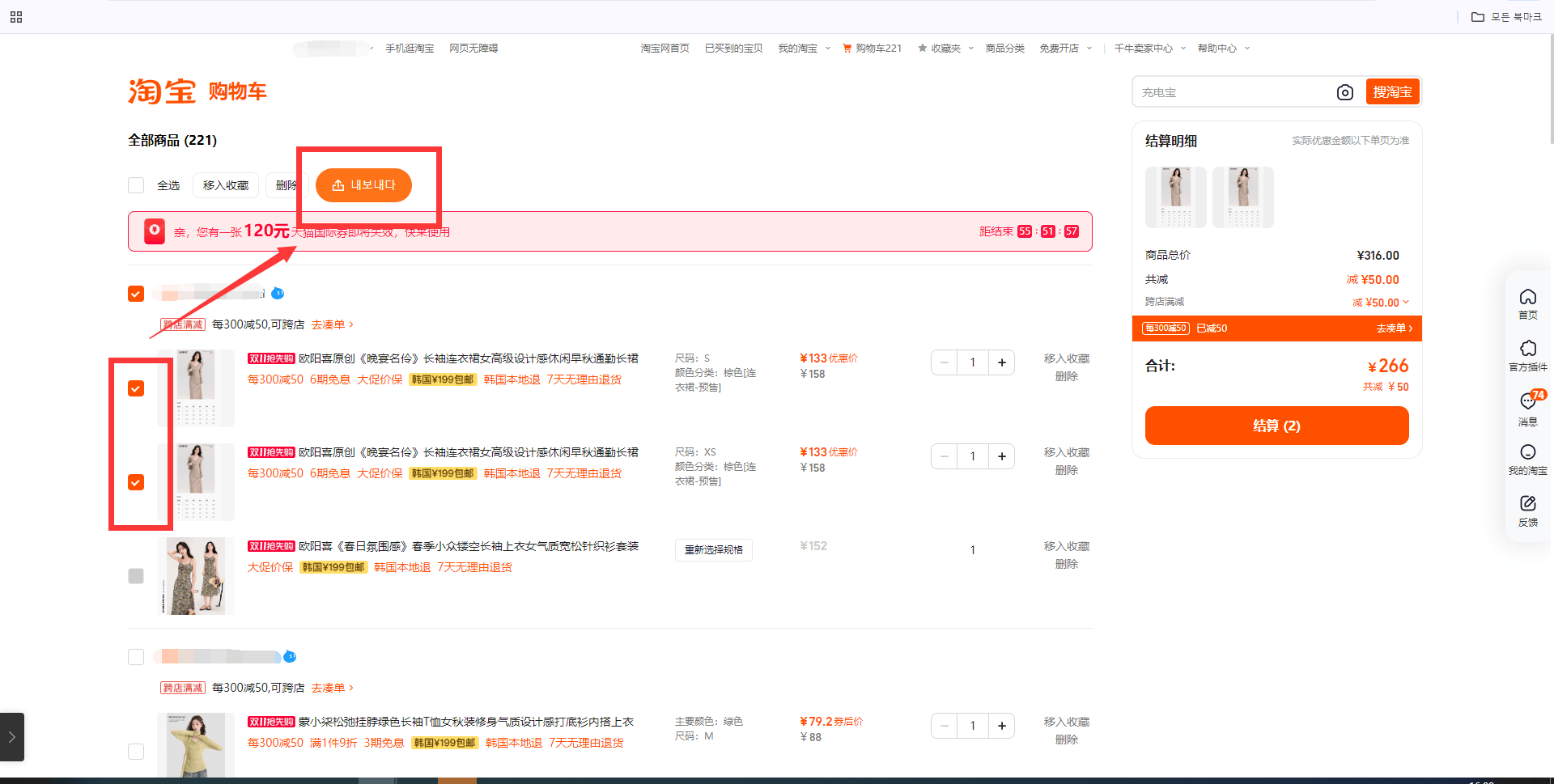Open the green T-shirt product thumbnail
The width and height of the screenshot is (1554, 784).
196,745
